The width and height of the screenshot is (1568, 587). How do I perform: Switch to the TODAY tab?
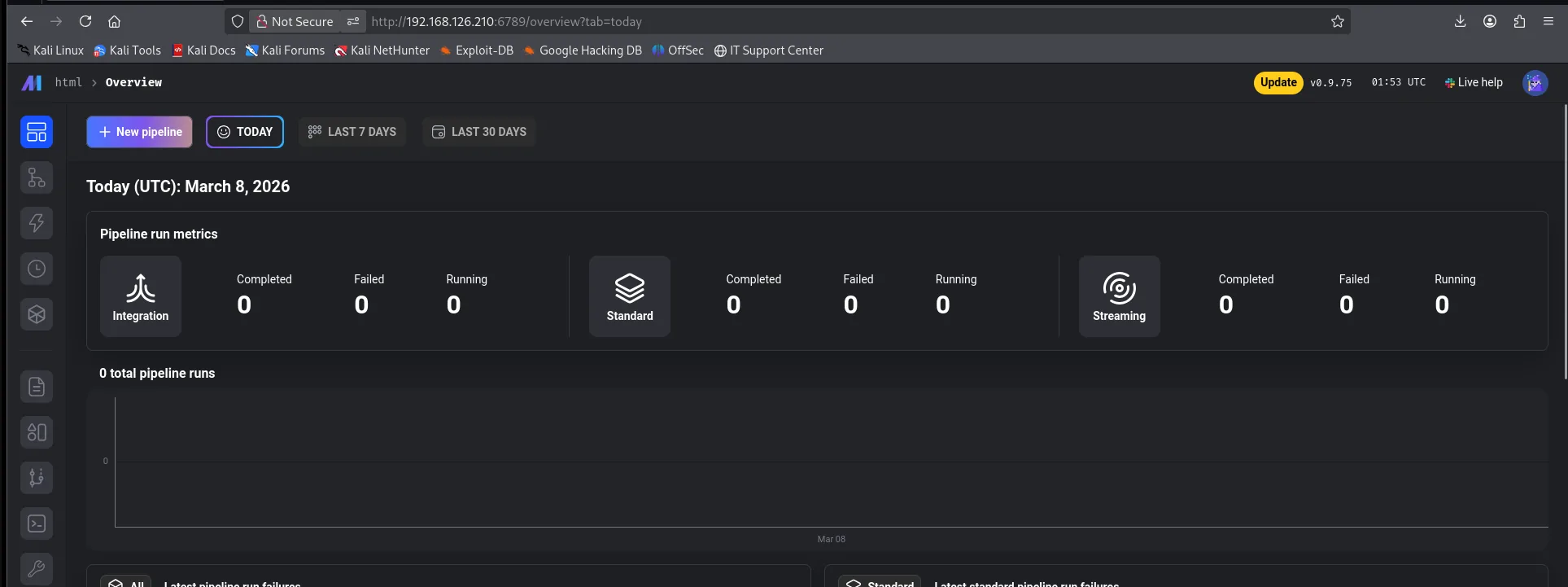[245, 132]
